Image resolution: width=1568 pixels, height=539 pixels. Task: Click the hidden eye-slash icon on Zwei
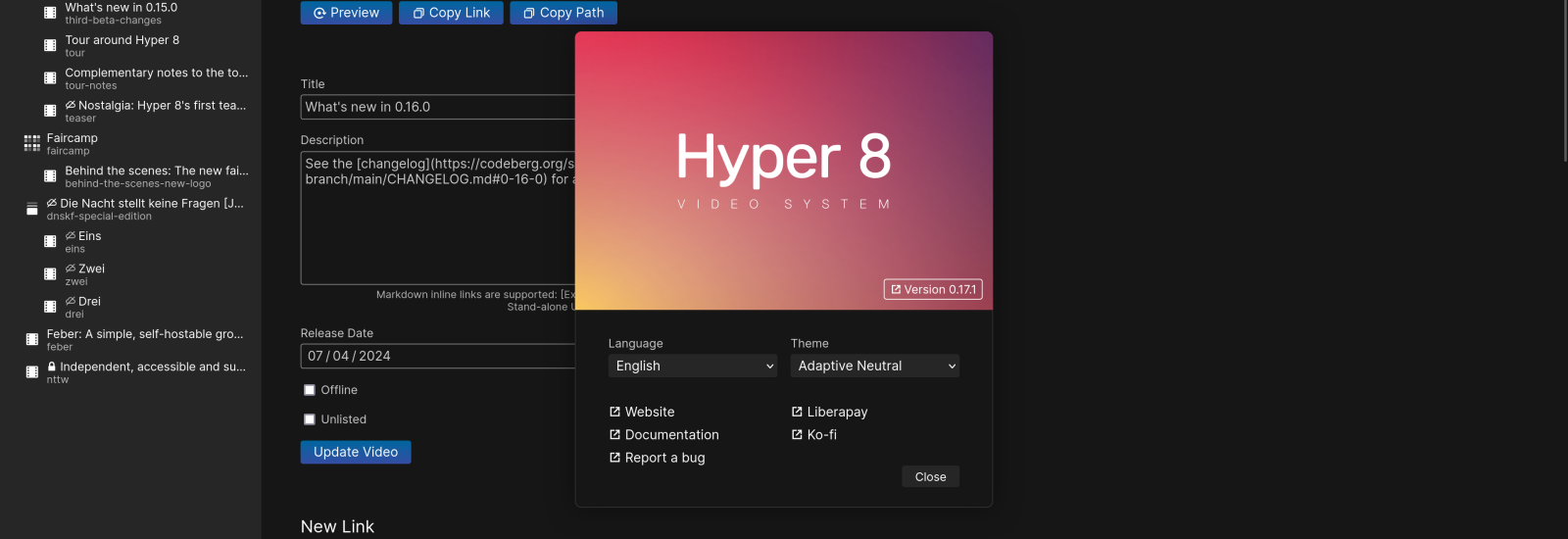pyautogui.click(x=71, y=269)
